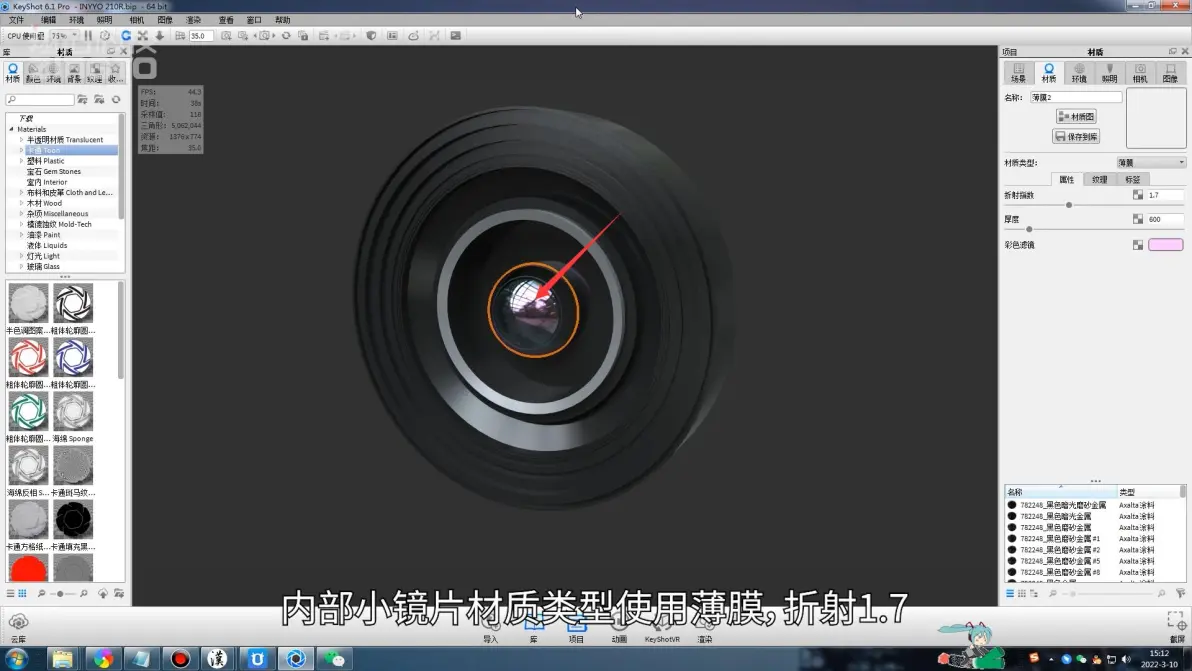Select the 宝石 Gem Stones folder
This screenshot has width=1192, height=671.
(53, 172)
